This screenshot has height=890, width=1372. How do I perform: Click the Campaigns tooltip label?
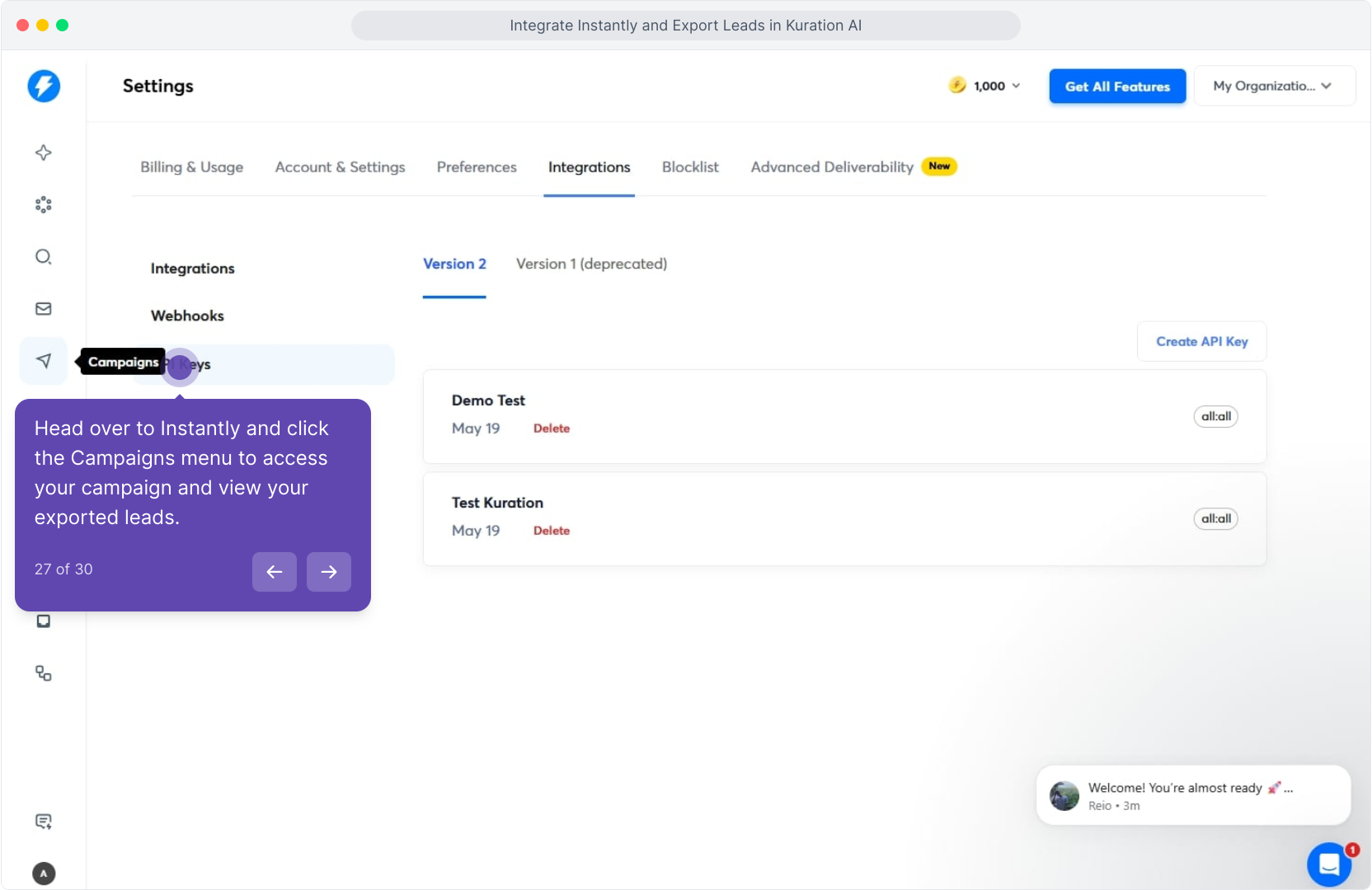coord(123,362)
